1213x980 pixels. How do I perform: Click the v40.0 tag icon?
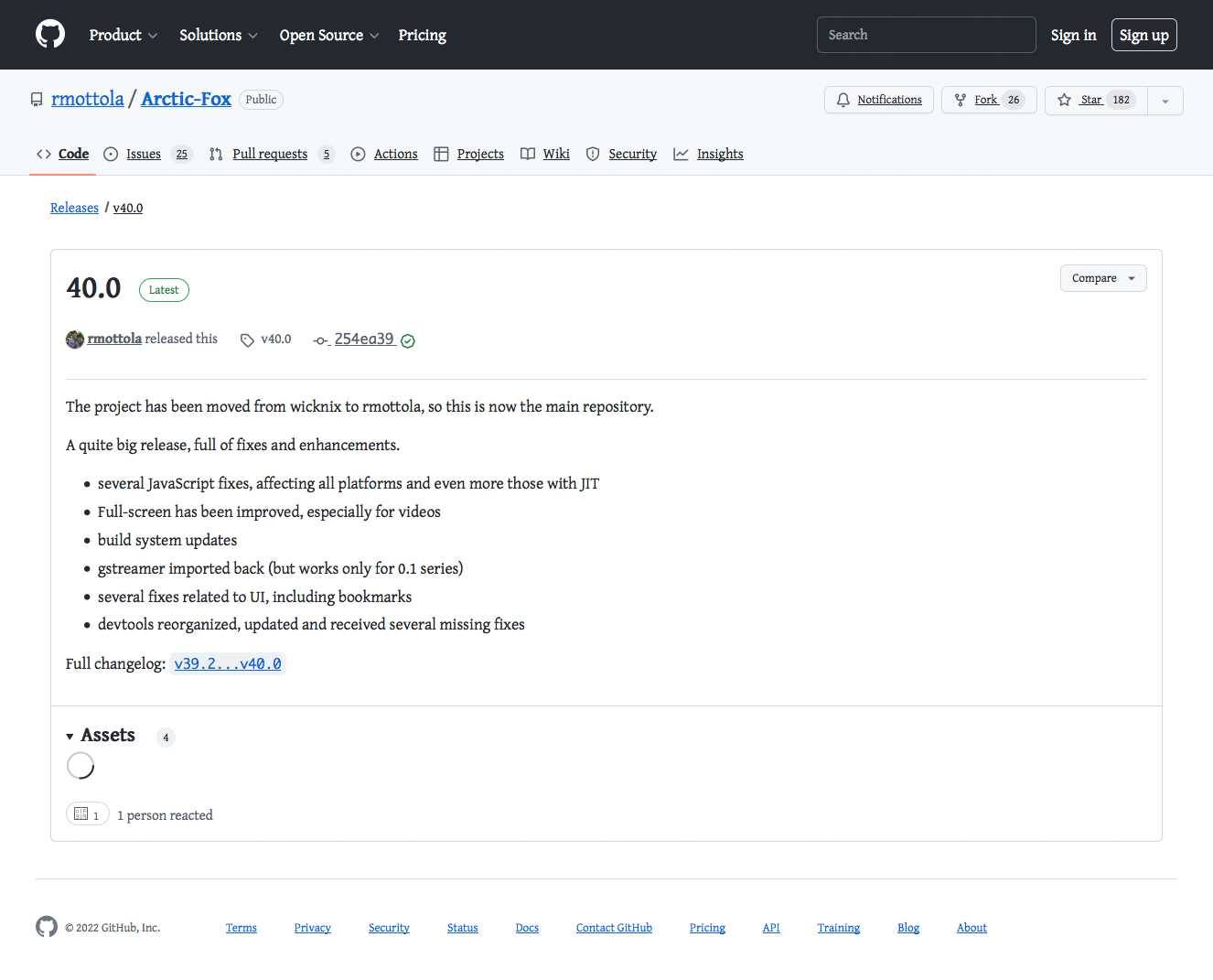[247, 340]
